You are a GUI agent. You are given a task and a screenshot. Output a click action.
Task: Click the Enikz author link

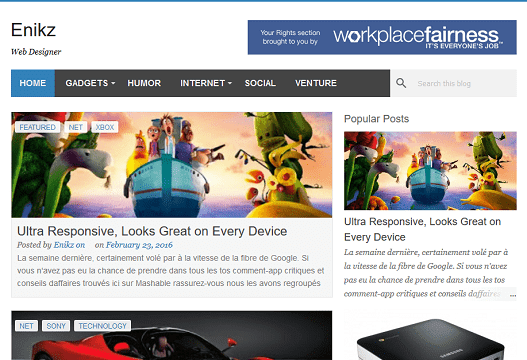(69, 245)
